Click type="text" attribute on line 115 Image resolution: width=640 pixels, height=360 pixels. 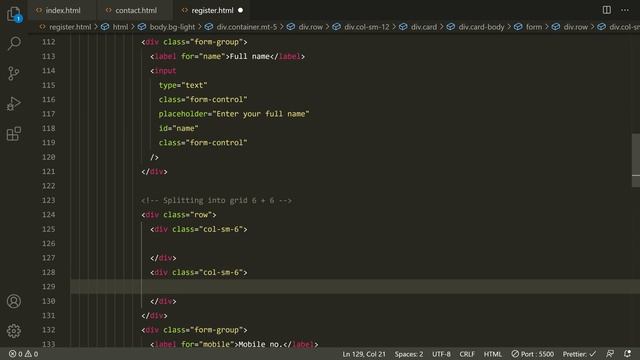183,85
